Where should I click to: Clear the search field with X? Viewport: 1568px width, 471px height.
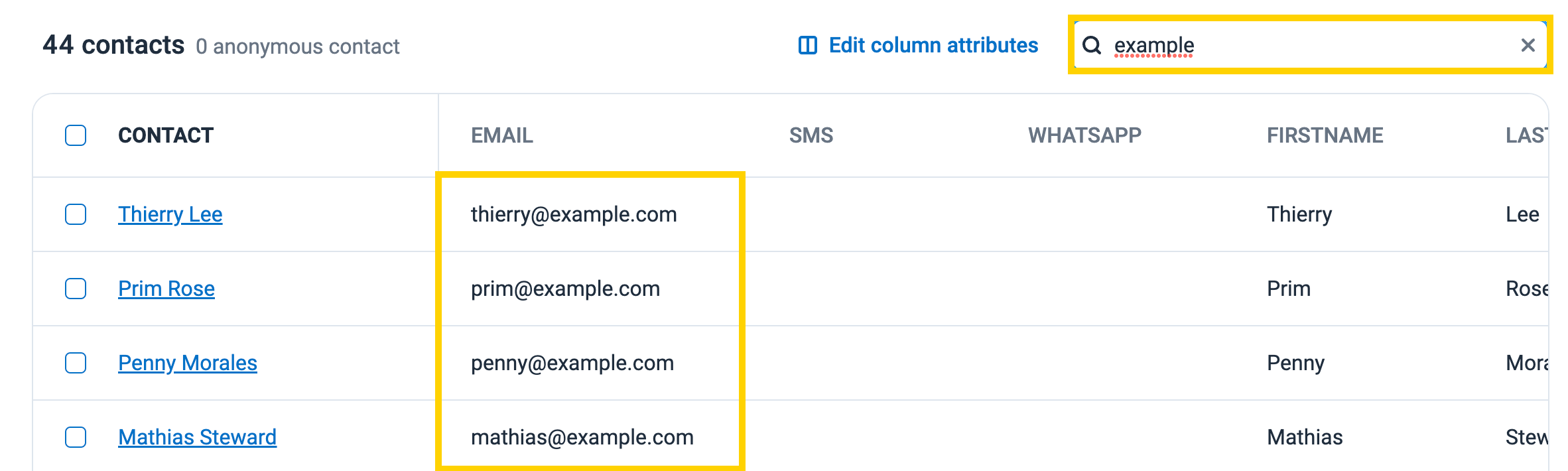coord(1528,45)
